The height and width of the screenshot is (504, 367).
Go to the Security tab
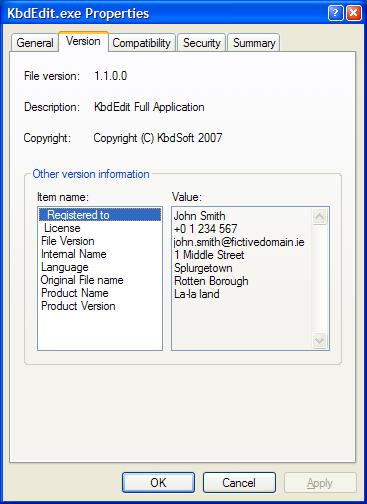202,43
